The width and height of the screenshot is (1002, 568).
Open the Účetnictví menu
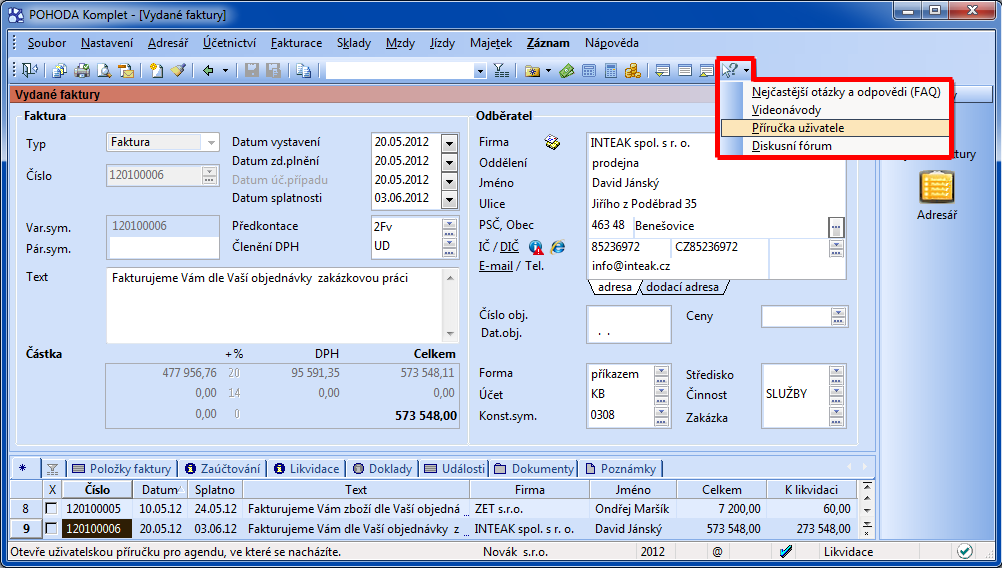point(229,43)
